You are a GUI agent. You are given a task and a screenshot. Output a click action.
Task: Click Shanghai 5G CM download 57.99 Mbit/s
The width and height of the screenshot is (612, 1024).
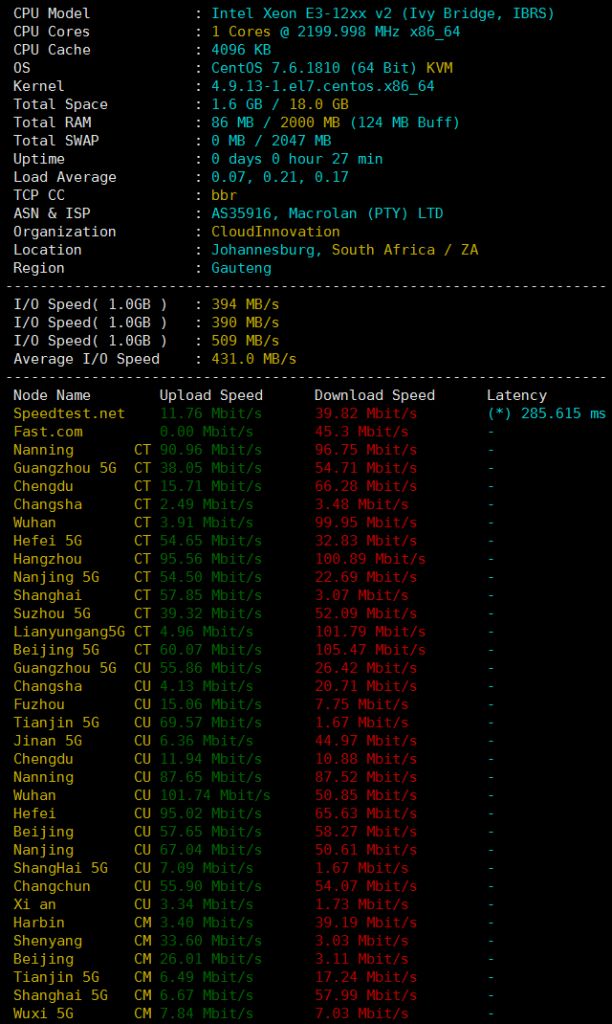(x=366, y=997)
